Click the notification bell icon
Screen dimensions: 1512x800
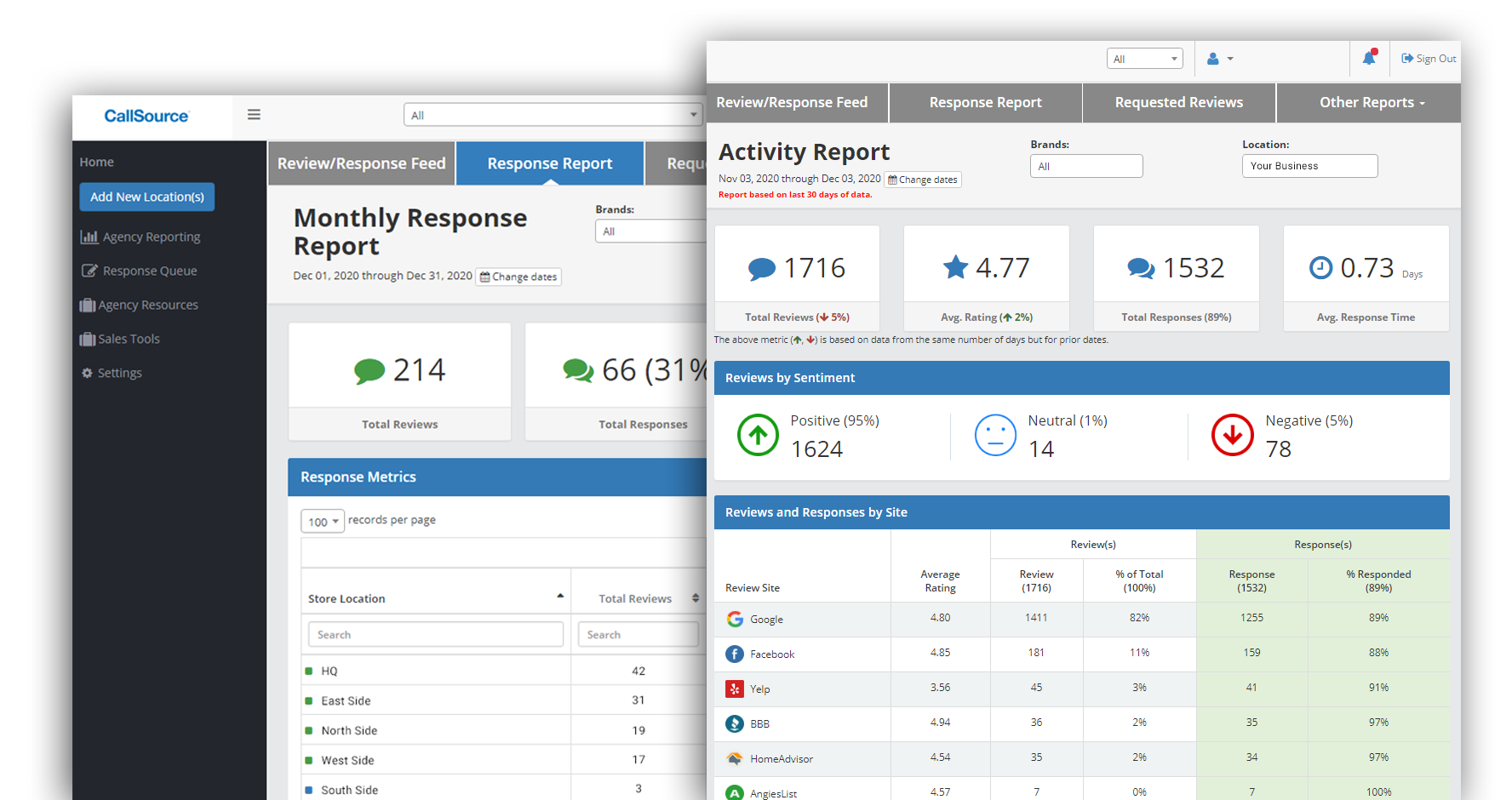1370,58
